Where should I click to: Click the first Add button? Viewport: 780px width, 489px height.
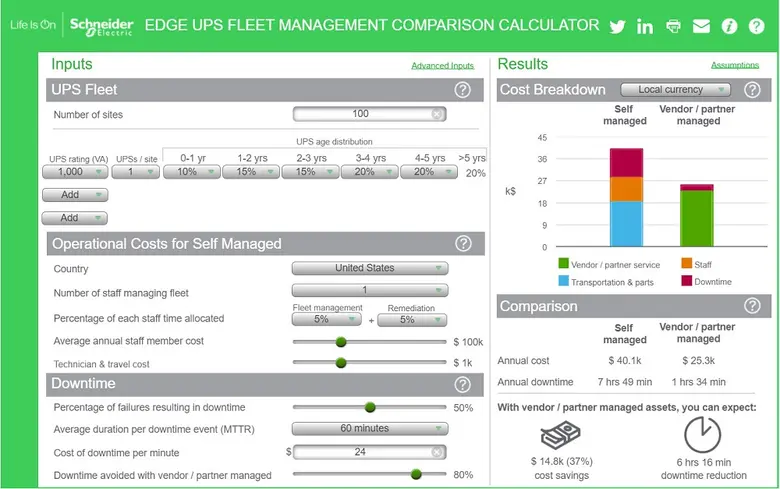point(74,195)
